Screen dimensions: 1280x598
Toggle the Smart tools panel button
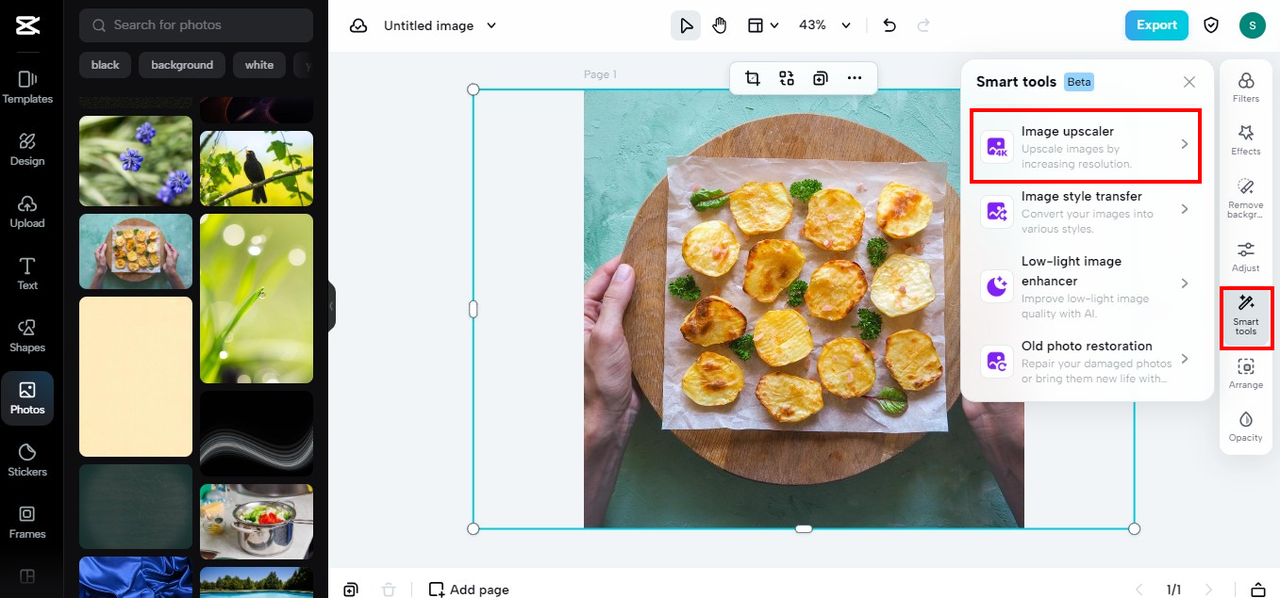pos(1246,318)
